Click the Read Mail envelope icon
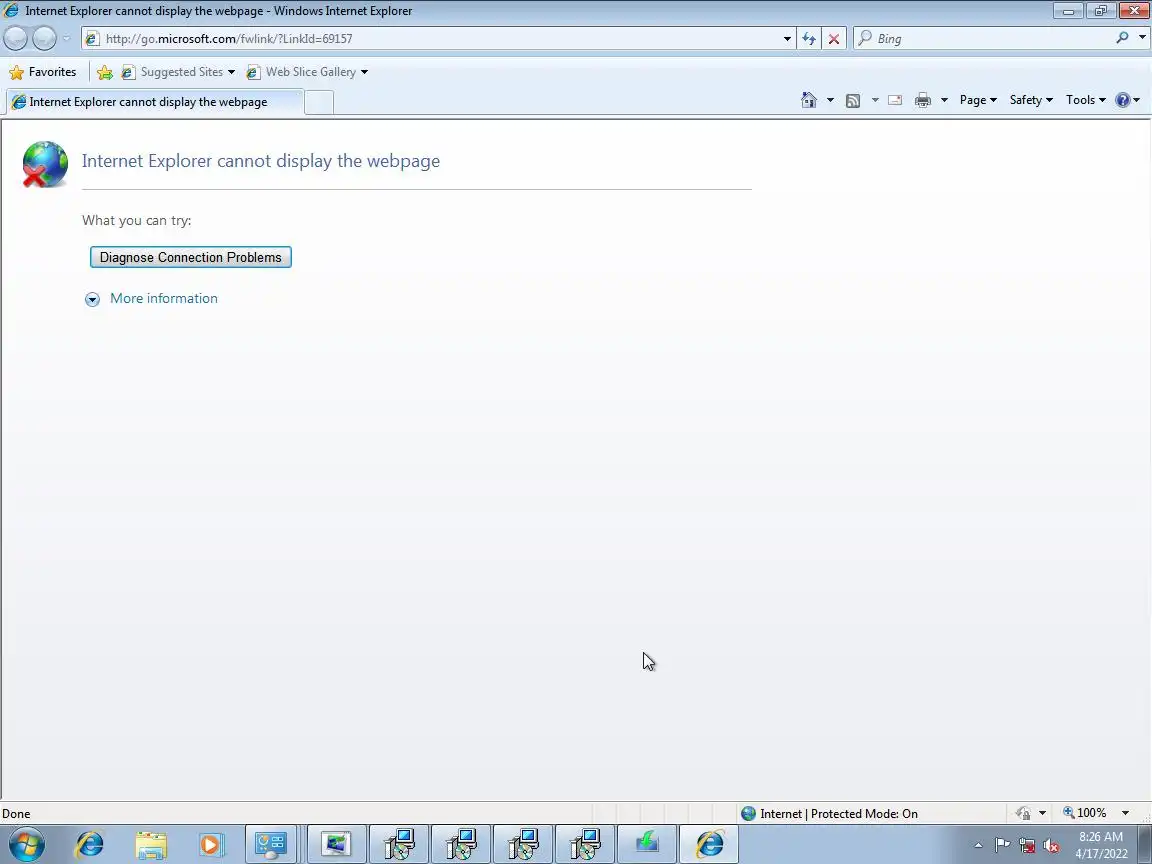Screen dimensions: 1152x864 895,100
